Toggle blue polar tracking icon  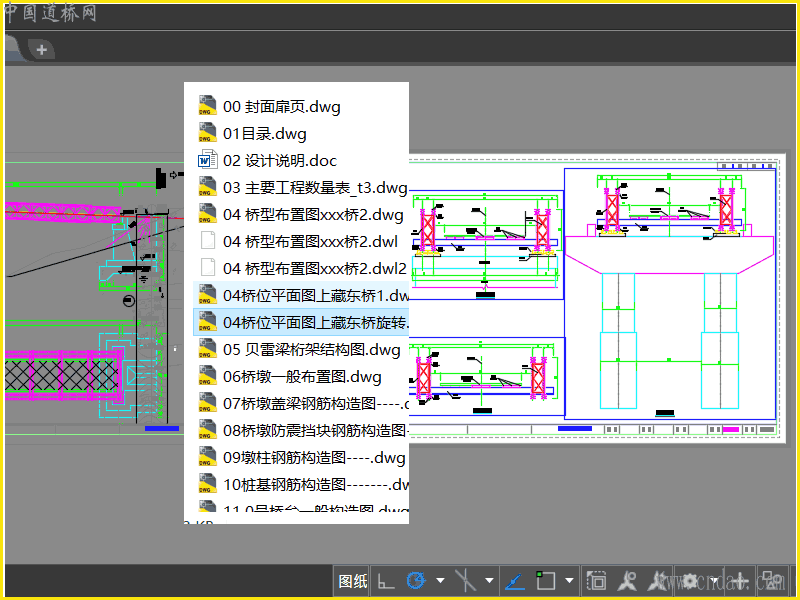coord(415,580)
